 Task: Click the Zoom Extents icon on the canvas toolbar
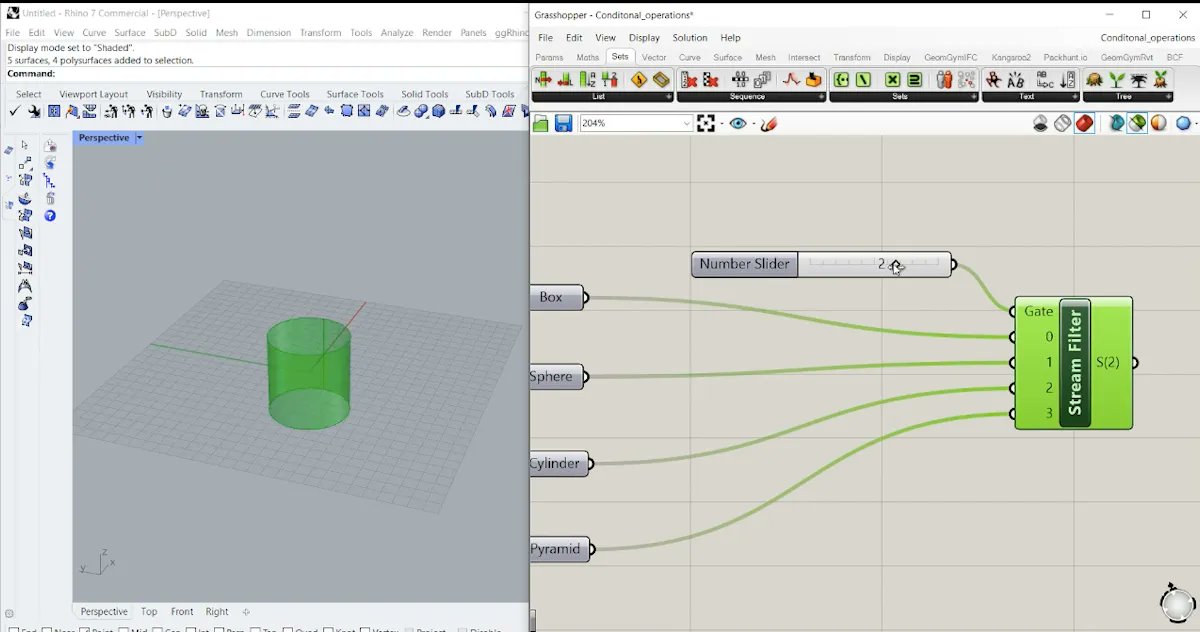coord(706,123)
